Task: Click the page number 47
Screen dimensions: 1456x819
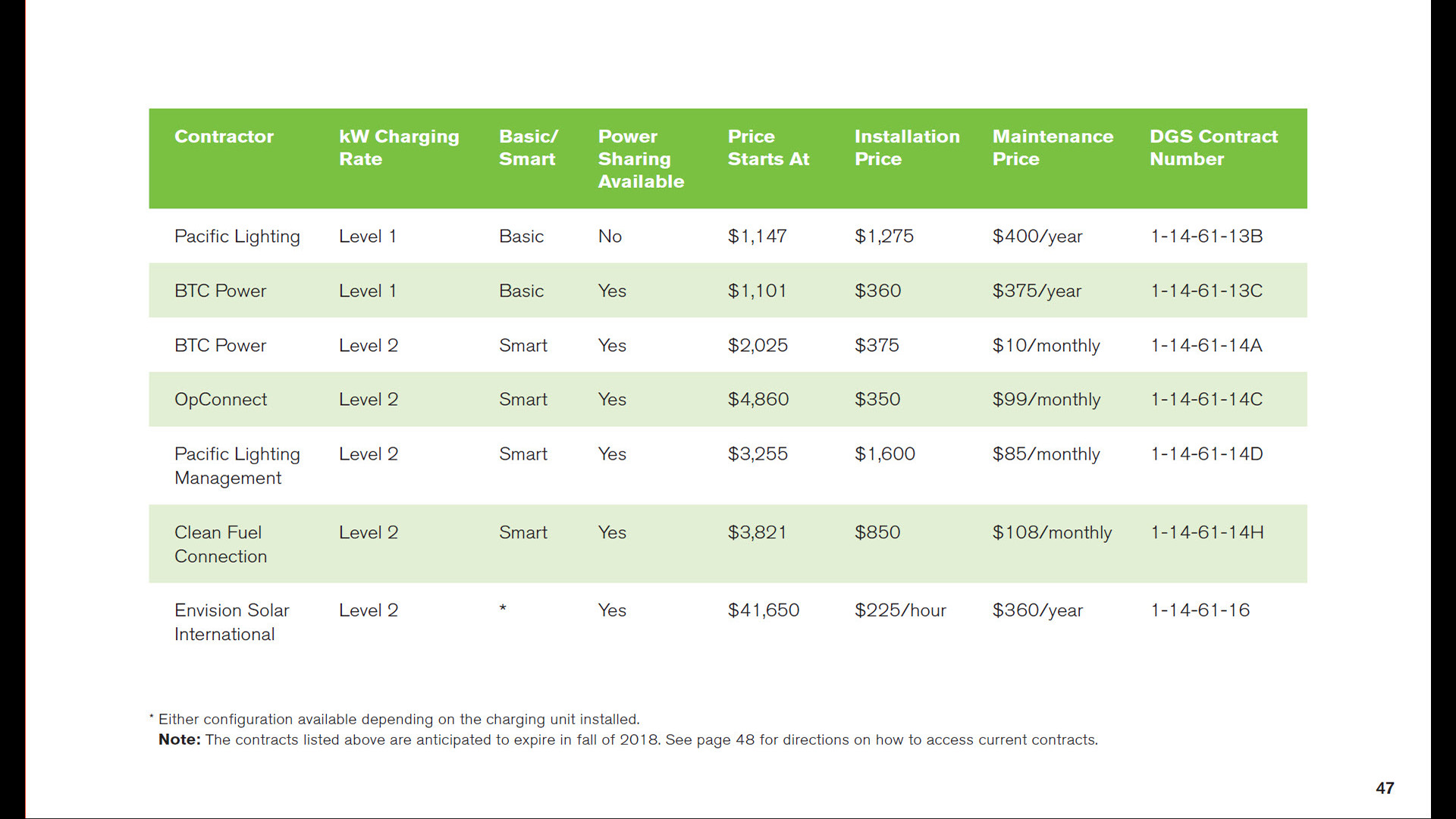Action: (x=1385, y=789)
